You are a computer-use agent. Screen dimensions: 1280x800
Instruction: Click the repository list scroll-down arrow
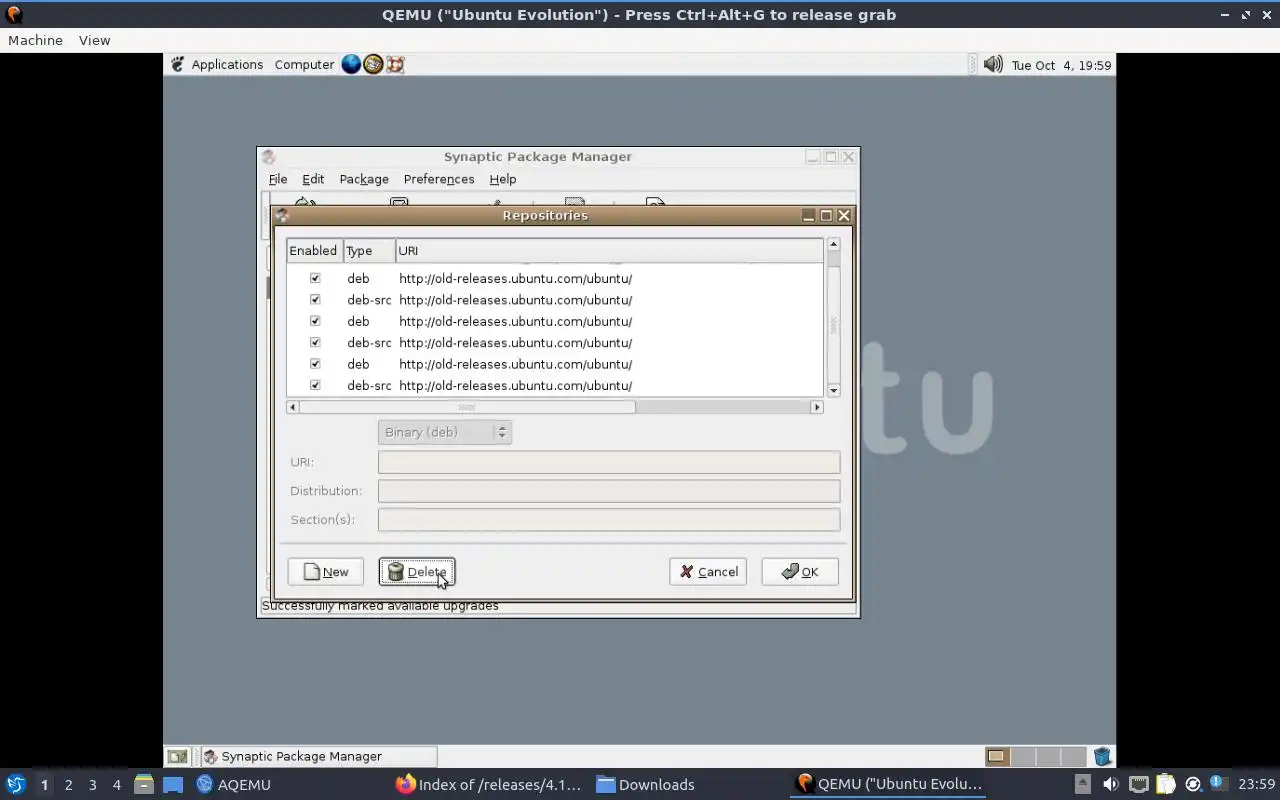(833, 390)
